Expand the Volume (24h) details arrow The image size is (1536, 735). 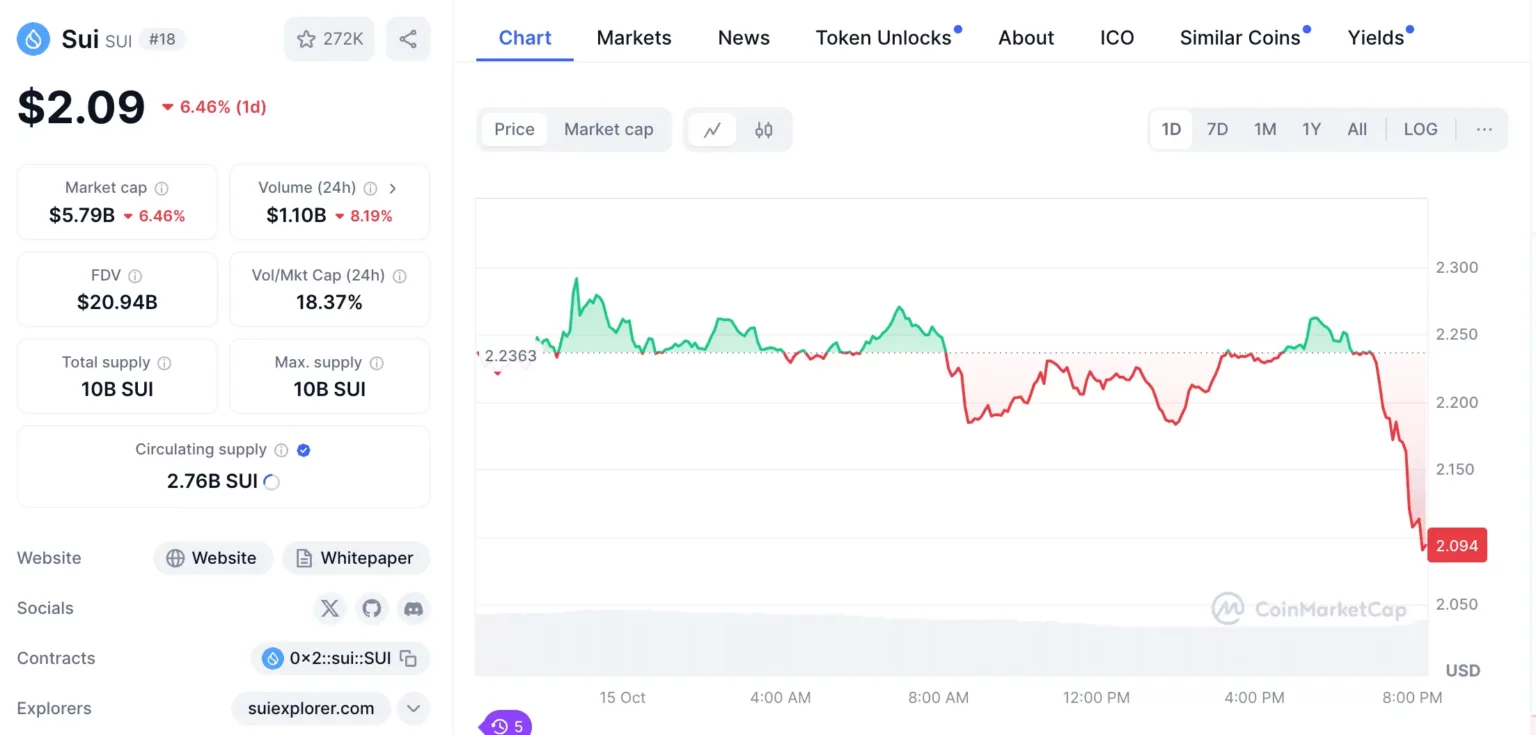(392, 187)
